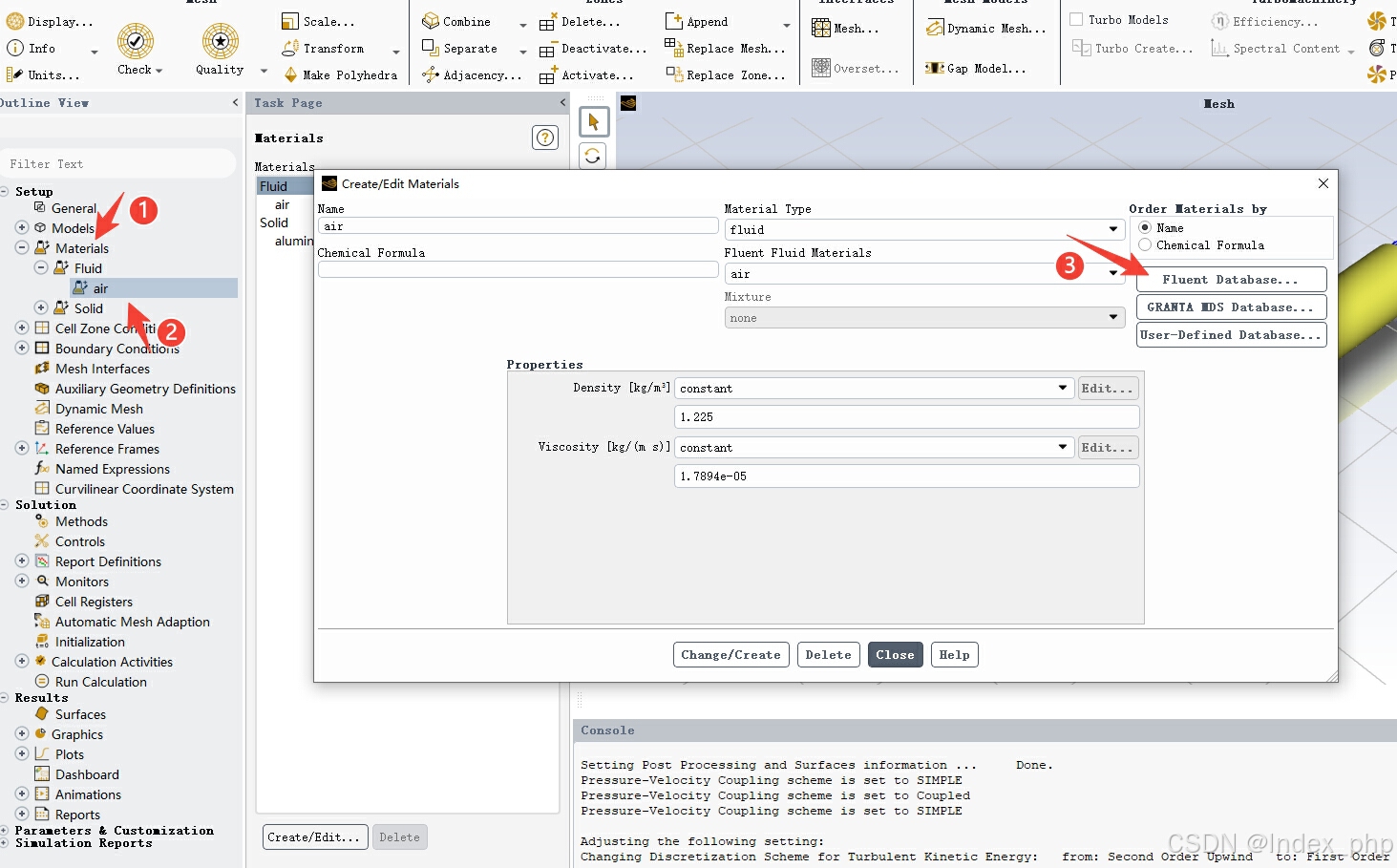Enable the Turbo Models checkbox
This screenshot has width=1397, height=868.
click(1076, 19)
